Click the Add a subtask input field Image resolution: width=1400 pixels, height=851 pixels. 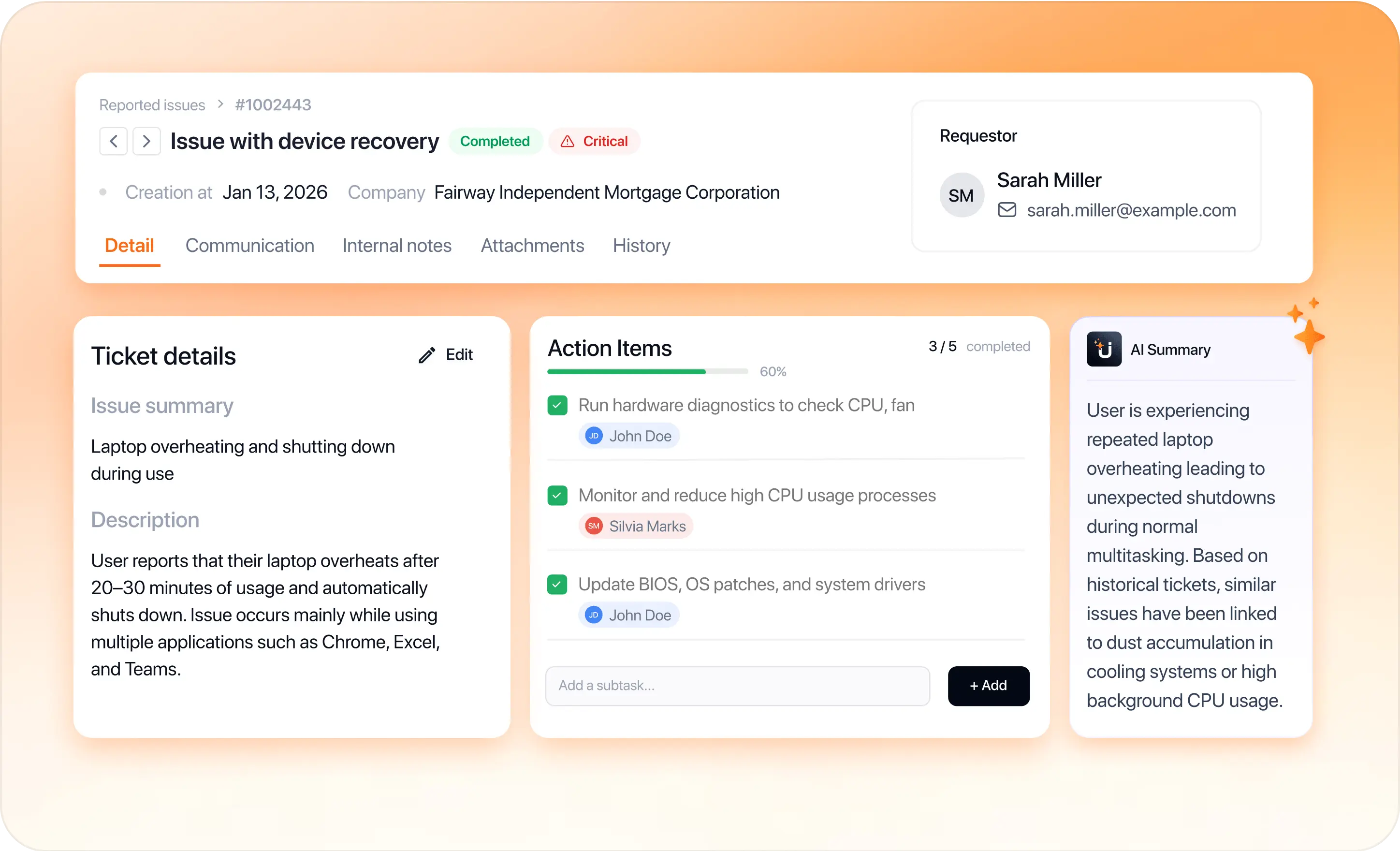[x=738, y=686]
